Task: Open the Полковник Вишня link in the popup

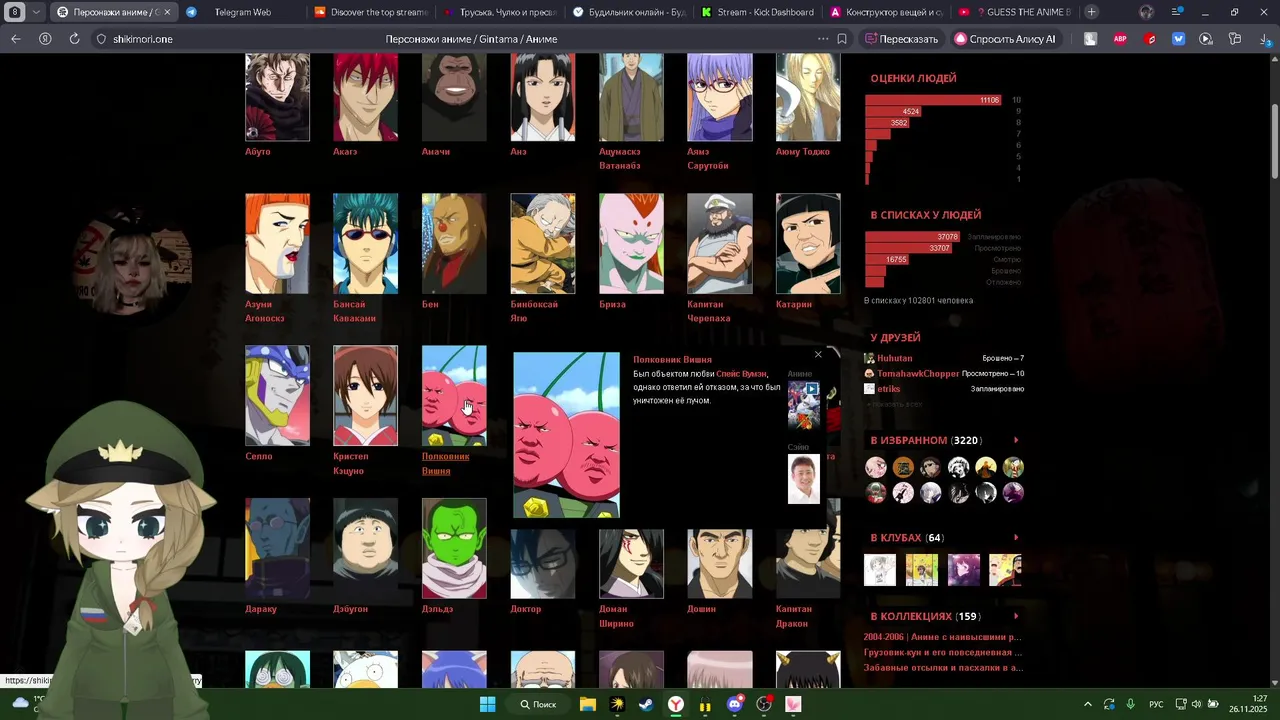Action: (x=672, y=359)
